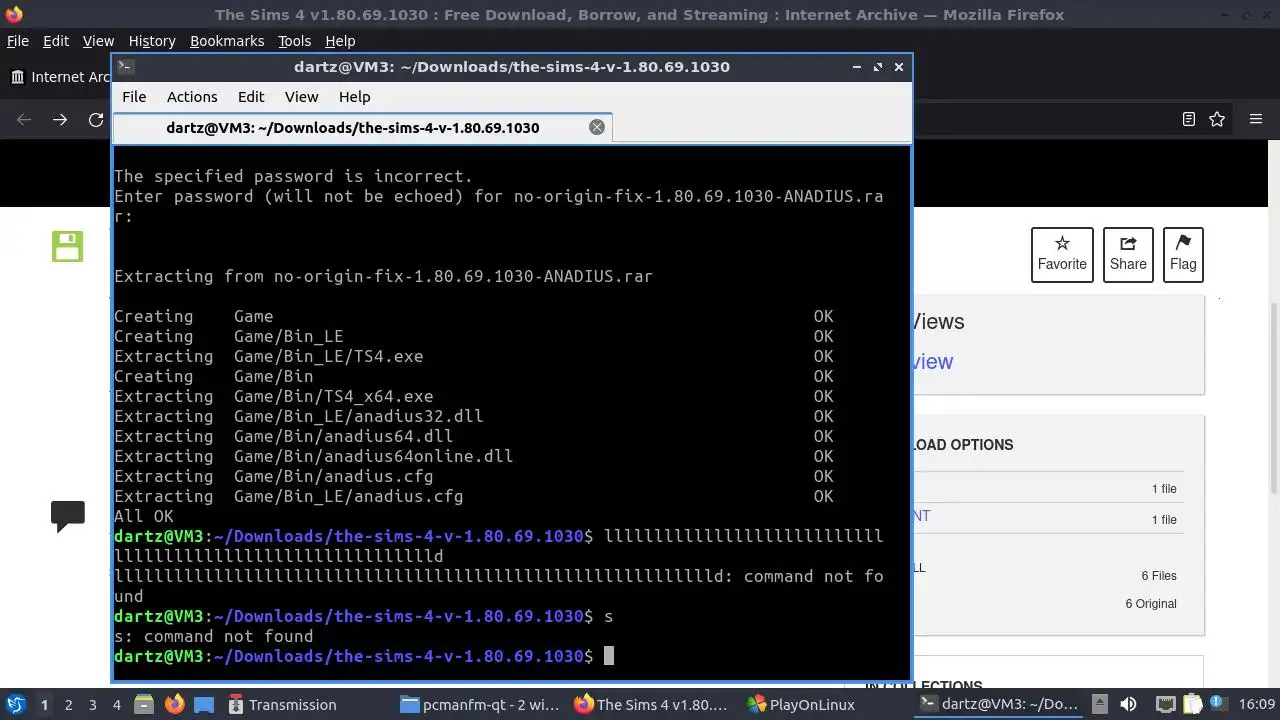The height and width of the screenshot is (720, 1280).
Task: Switch to workspace 1
Action: (44, 705)
